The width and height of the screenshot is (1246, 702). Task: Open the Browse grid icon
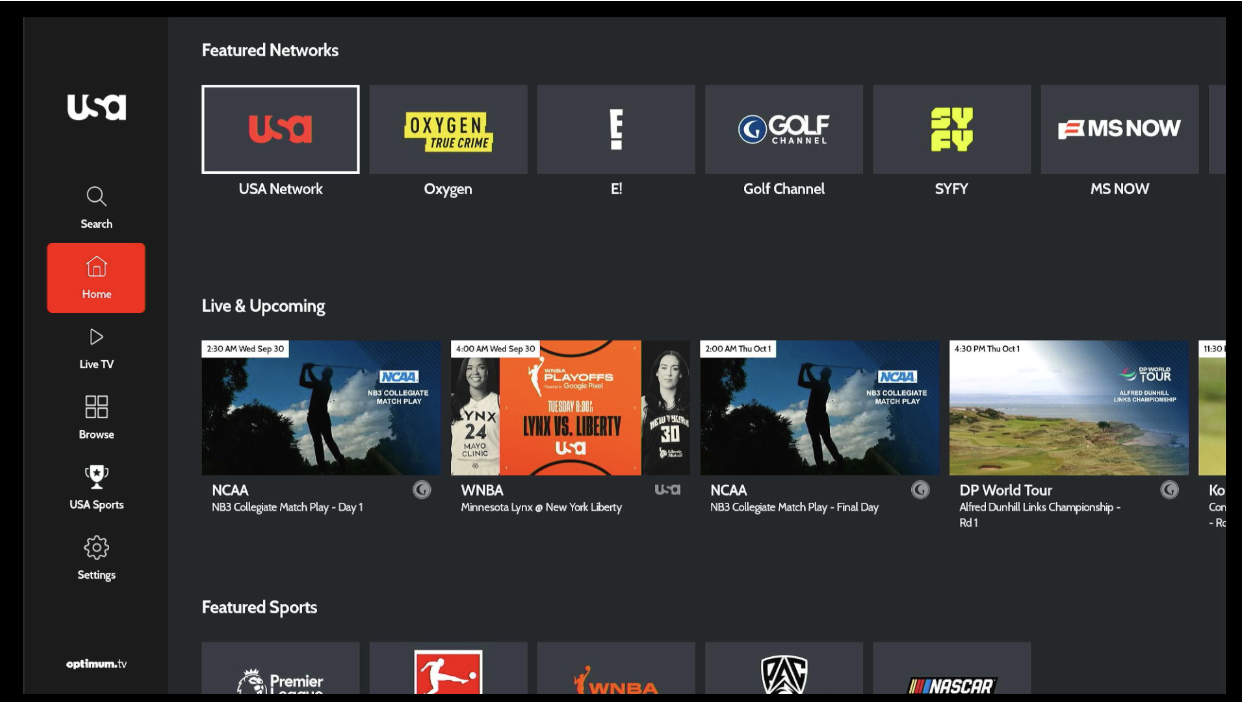coord(96,418)
